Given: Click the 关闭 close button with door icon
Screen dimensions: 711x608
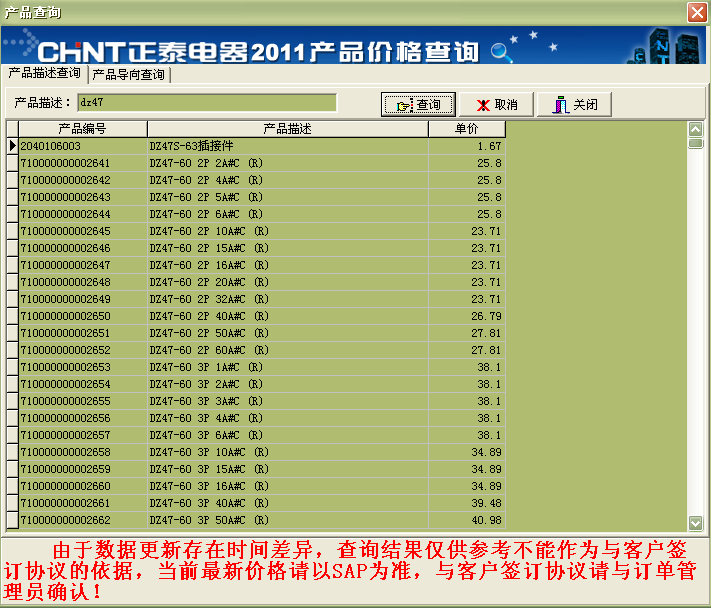Looking at the screenshot, I should (x=575, y=105).
